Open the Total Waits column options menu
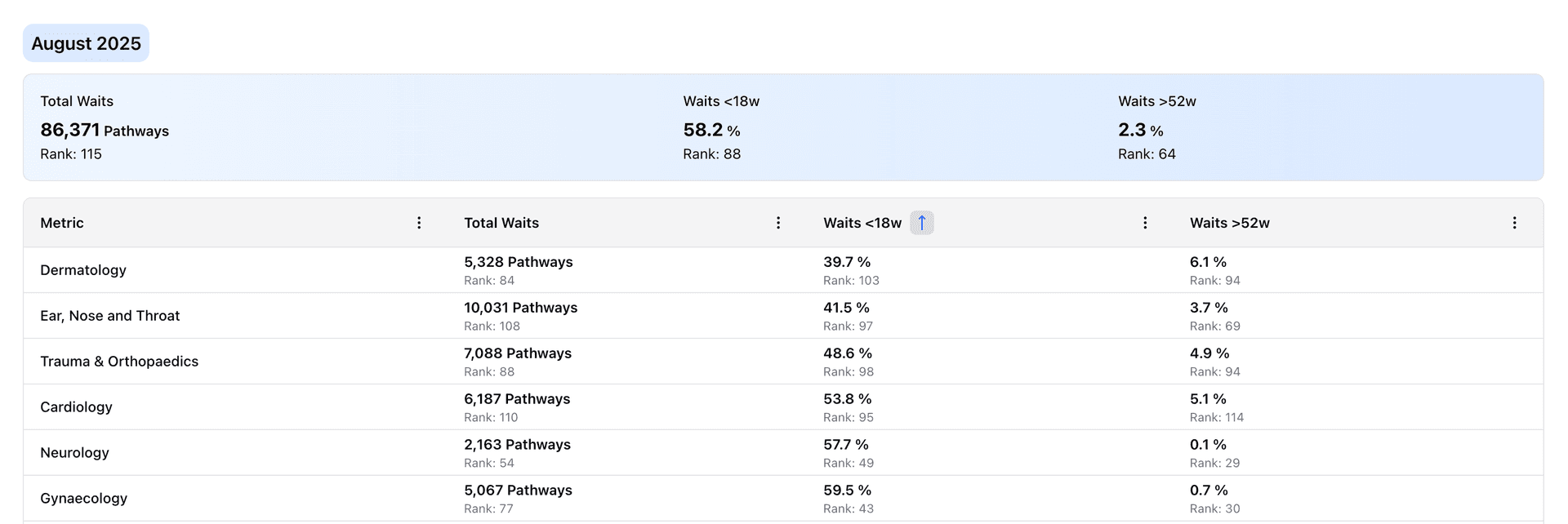The width and height of the screenshot is (1568, 524). [778, 223]
